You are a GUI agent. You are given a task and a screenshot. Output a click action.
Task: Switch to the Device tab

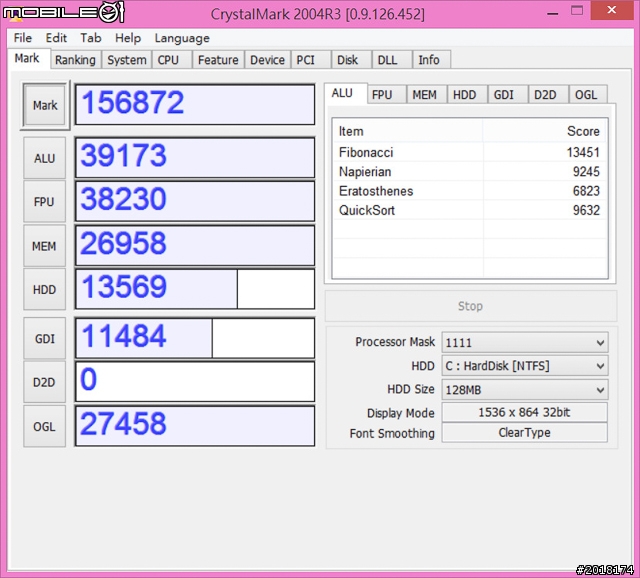pos(267,60)
